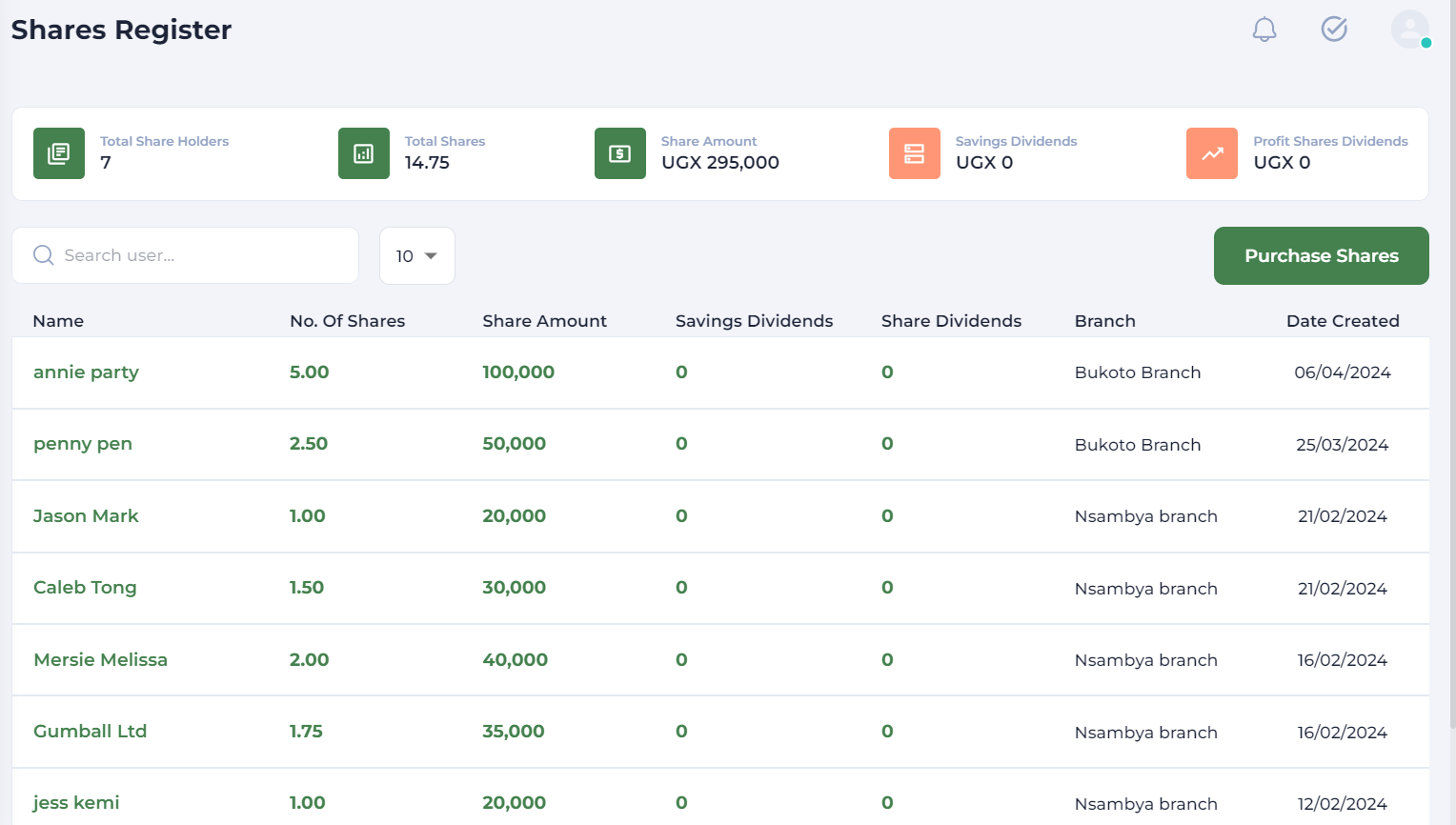Click the checkmark tasks icon
The height and width of the screenshot is (825, 1456).
1334,30
